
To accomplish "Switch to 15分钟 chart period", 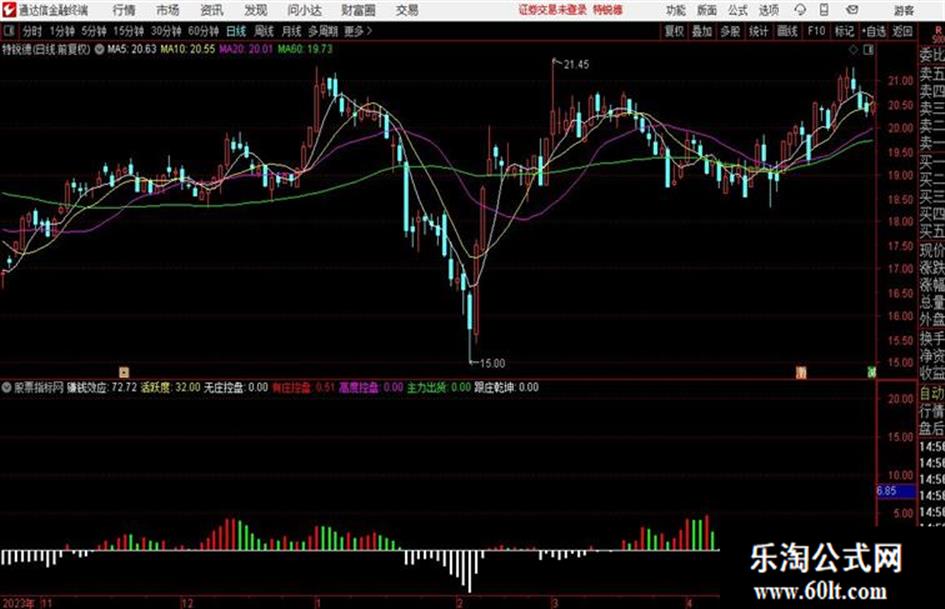I will [128, 31].
